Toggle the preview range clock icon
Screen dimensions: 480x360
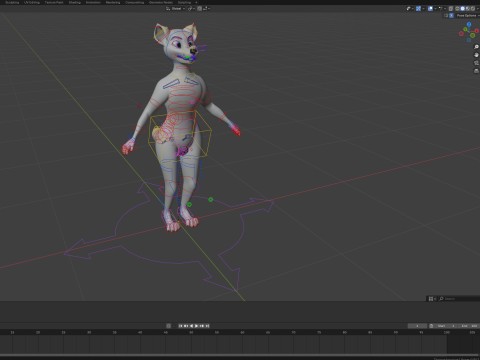click(x=431, y=326)
